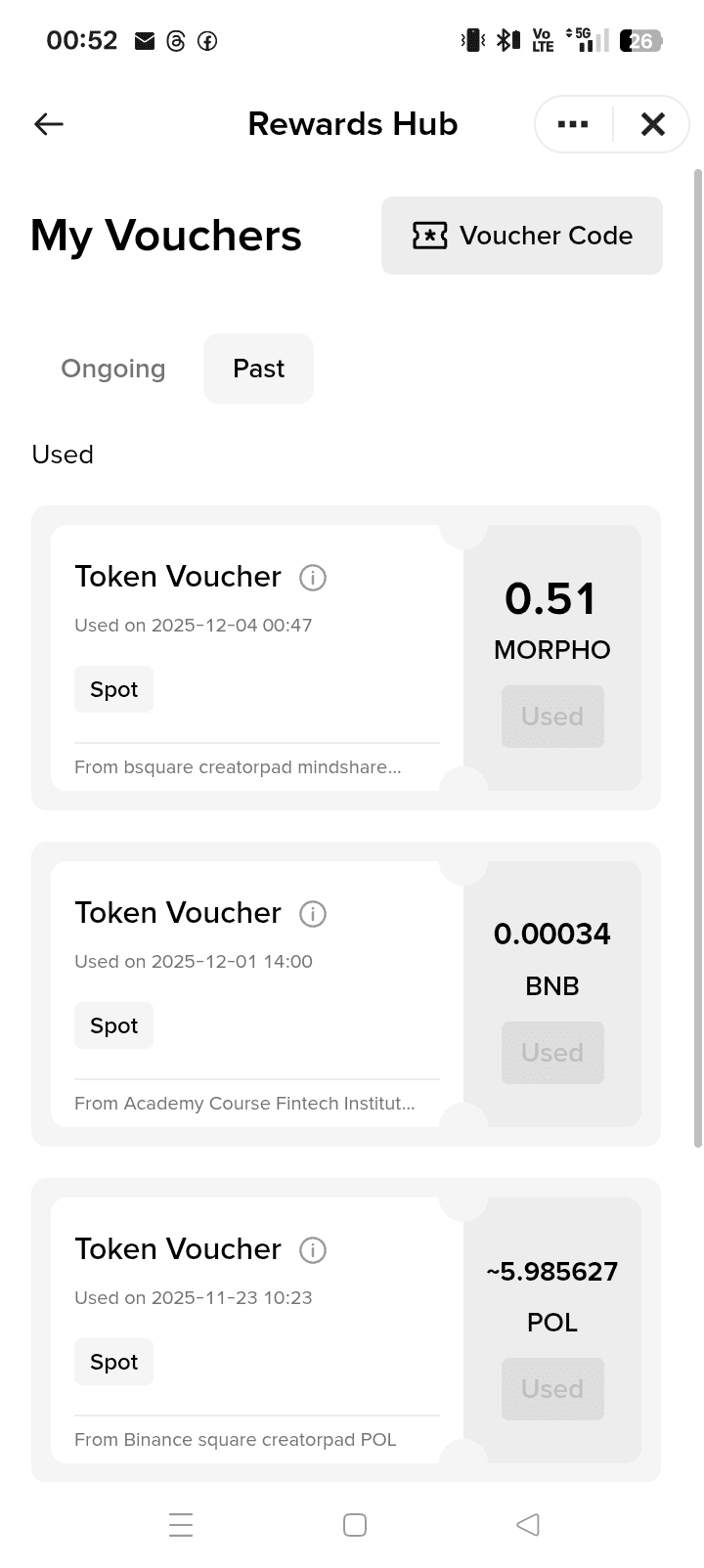Tap the Android recent apps menu icon
Image resolution: width=704 pixels, height=1568 pixels.
(181, 1525)
